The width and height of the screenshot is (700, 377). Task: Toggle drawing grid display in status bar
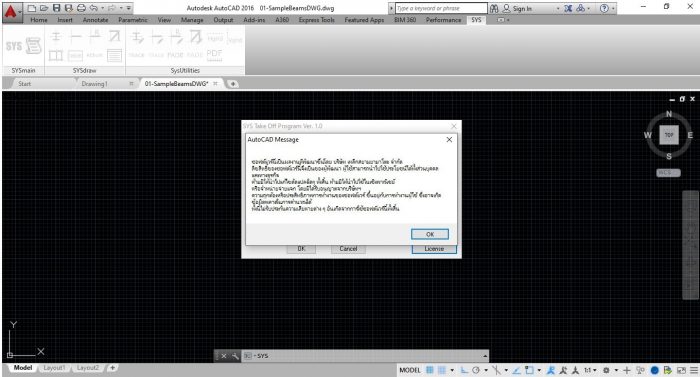(x=429, y=370)
